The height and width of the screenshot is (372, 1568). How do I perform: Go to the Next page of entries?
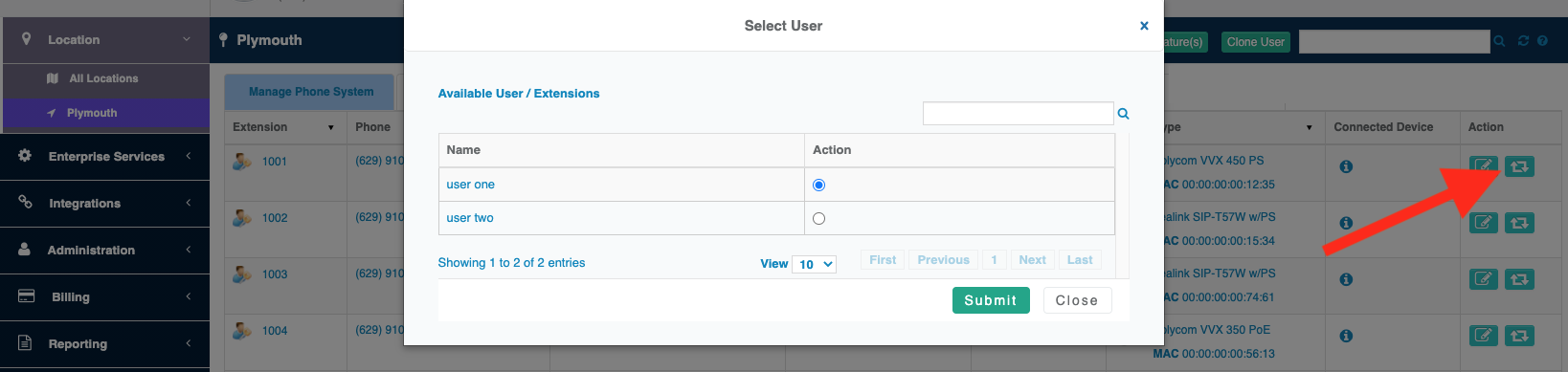click(1032, 260)
